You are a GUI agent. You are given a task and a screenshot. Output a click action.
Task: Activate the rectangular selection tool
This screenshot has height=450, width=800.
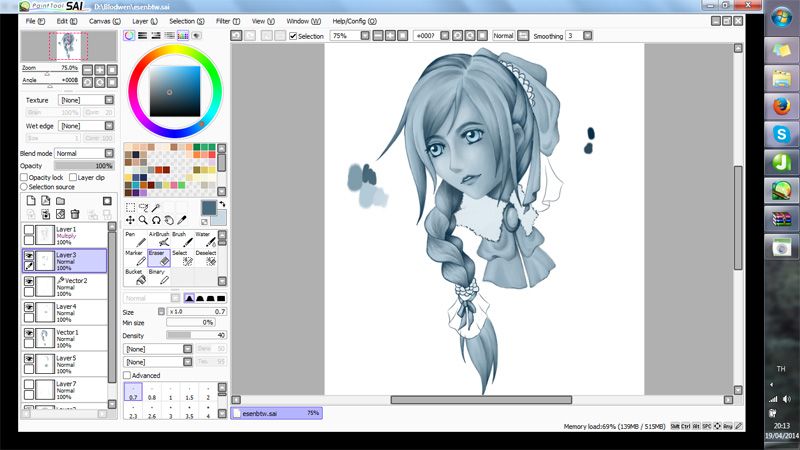[x=131, y=207]
